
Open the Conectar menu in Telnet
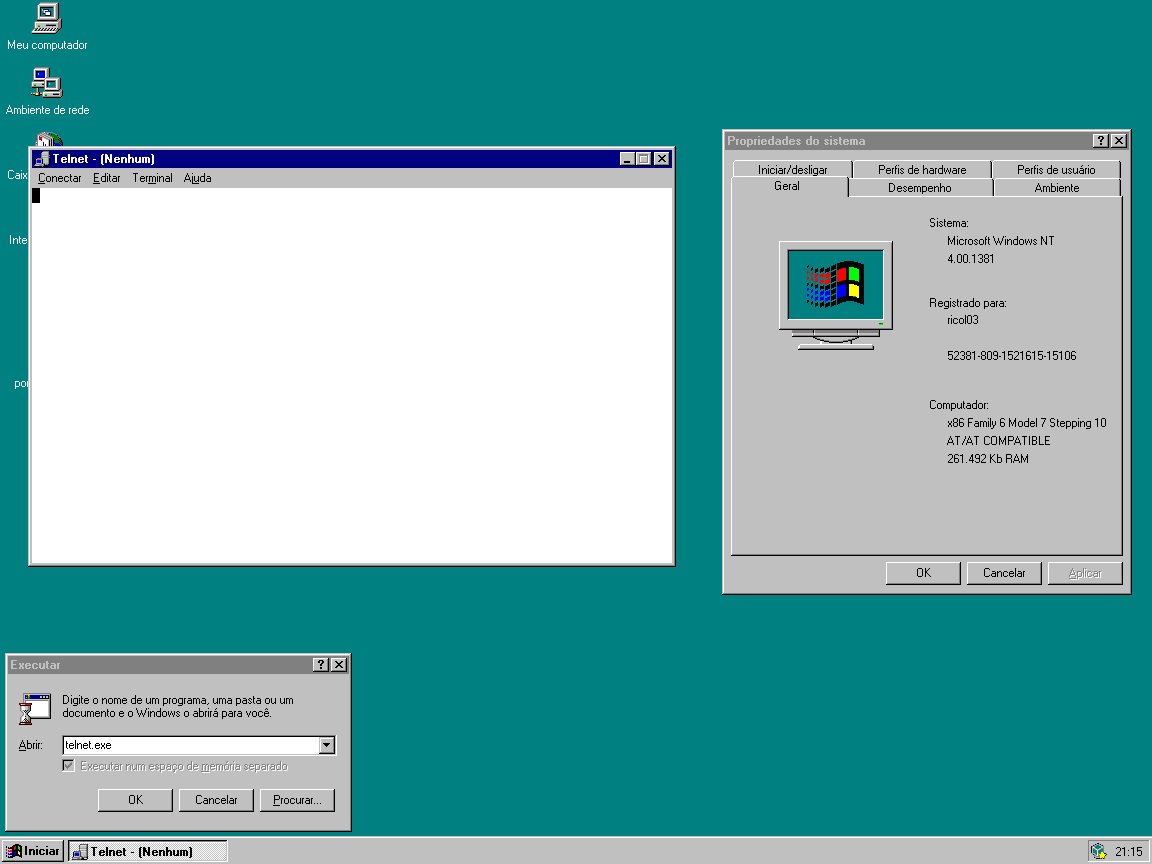[60, 178]
